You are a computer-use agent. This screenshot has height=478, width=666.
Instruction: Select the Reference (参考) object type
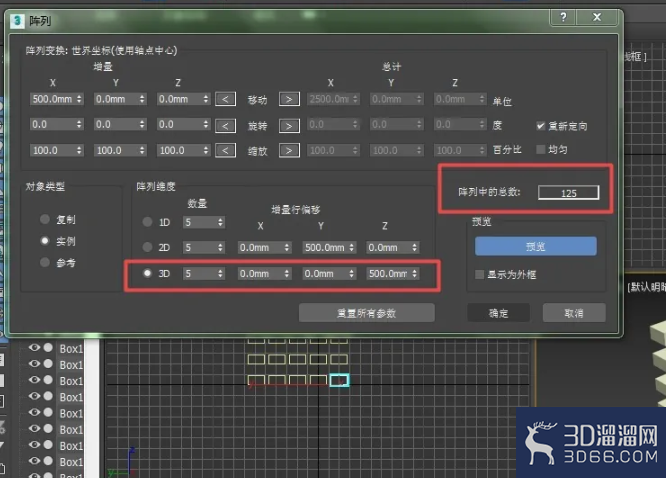45,262
